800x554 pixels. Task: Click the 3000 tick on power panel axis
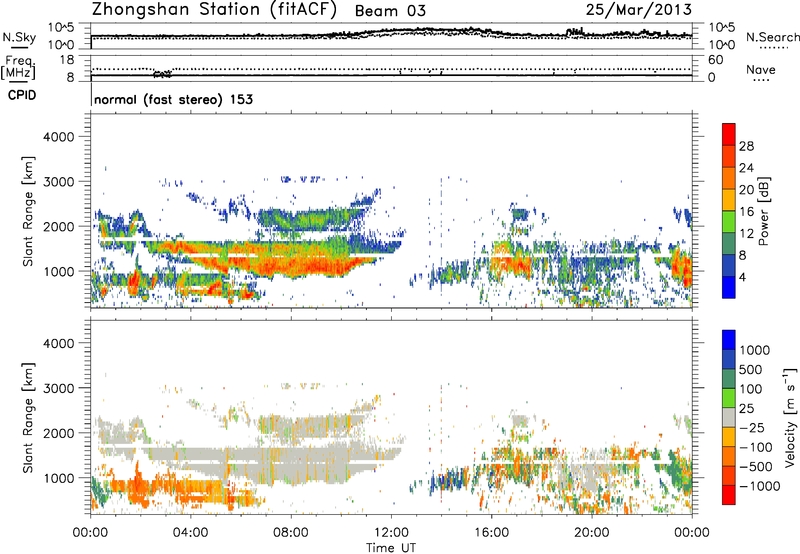coord(58,182)
